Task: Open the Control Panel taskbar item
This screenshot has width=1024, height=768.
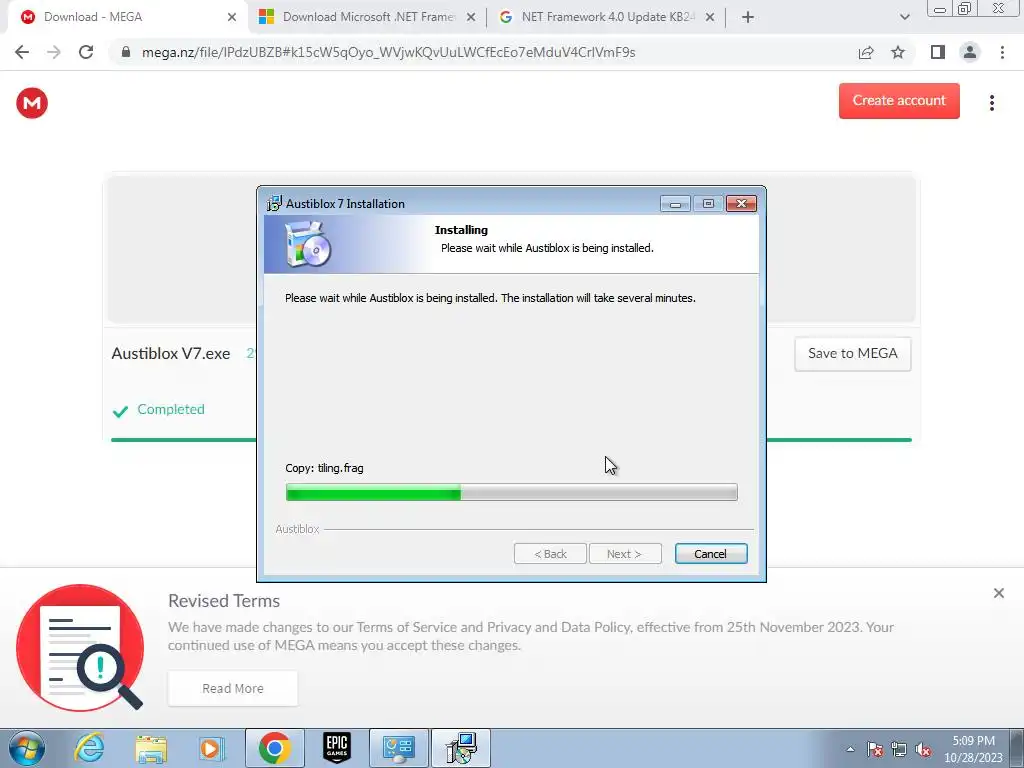Action: [x=399, y=748]
